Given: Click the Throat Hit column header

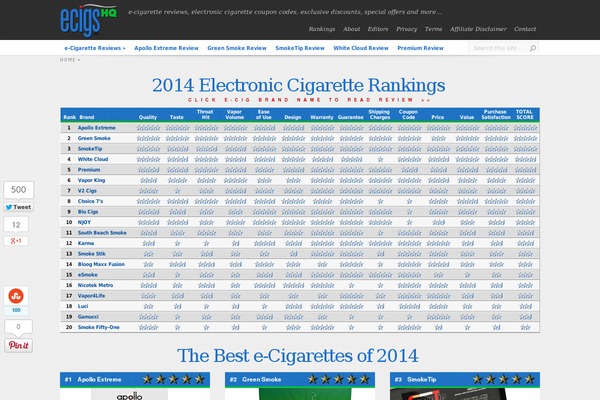Looking at the screenshot, I should click(x=205, y=114).
